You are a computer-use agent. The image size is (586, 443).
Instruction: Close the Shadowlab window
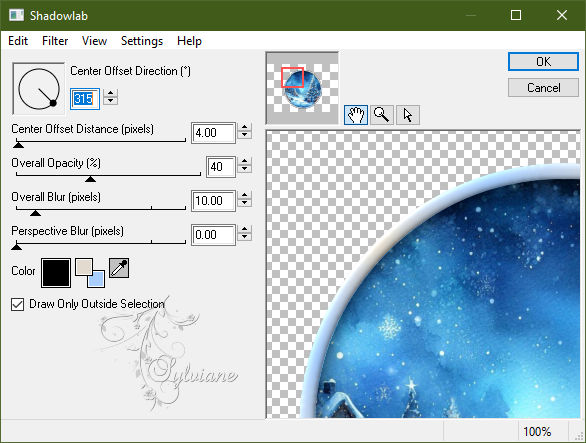(x=562, y=15)
